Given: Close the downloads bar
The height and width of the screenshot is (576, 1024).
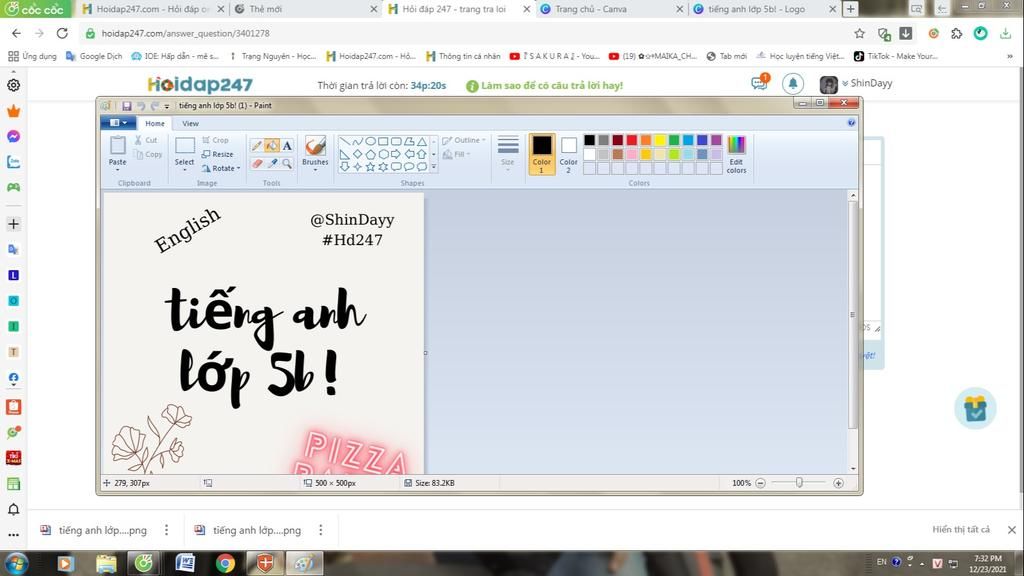Looking at the screenshot, I should 1012,530.
